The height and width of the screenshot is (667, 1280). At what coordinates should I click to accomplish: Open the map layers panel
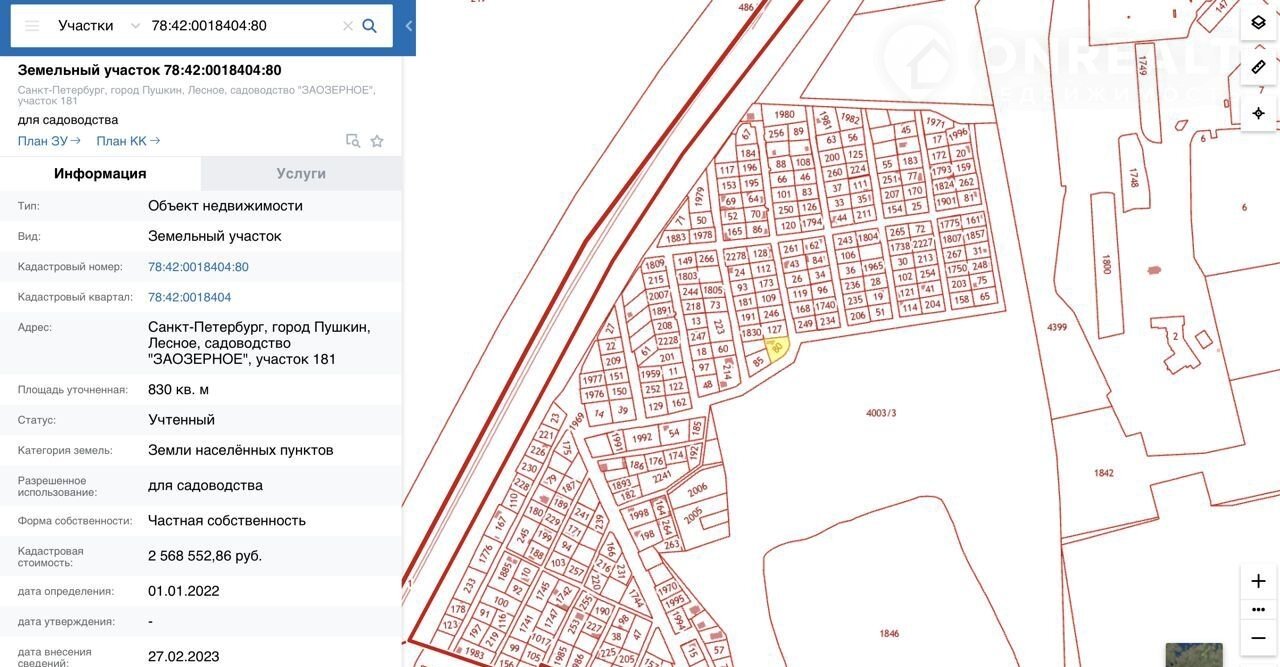[x=1258, y=23]
